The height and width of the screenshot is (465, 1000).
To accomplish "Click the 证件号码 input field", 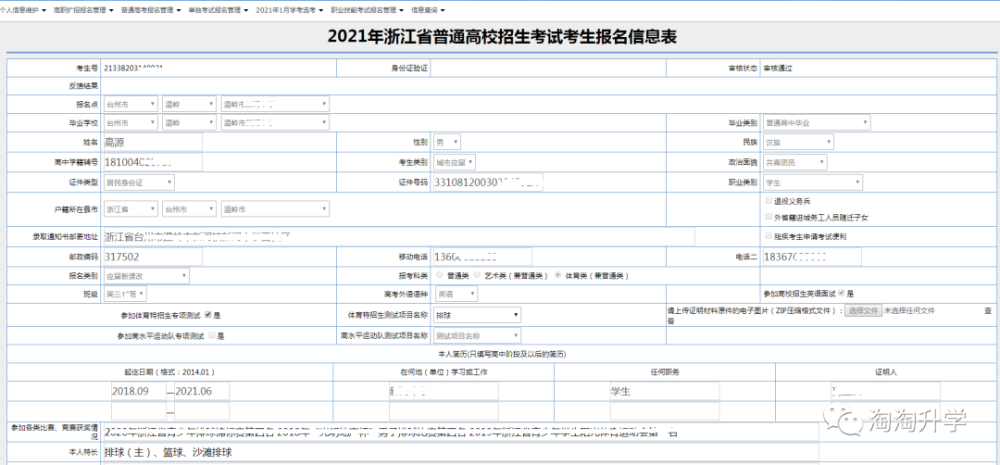I will 488,182.
